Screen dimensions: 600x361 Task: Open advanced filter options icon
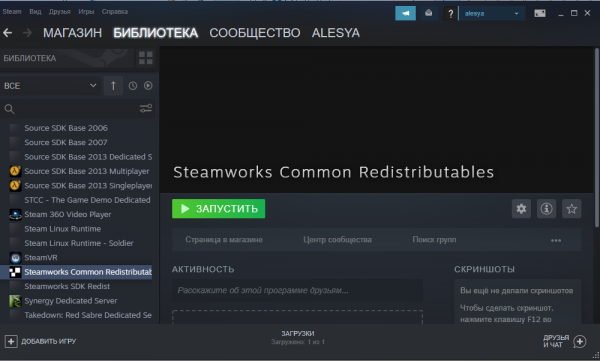[x=146, y=109]
